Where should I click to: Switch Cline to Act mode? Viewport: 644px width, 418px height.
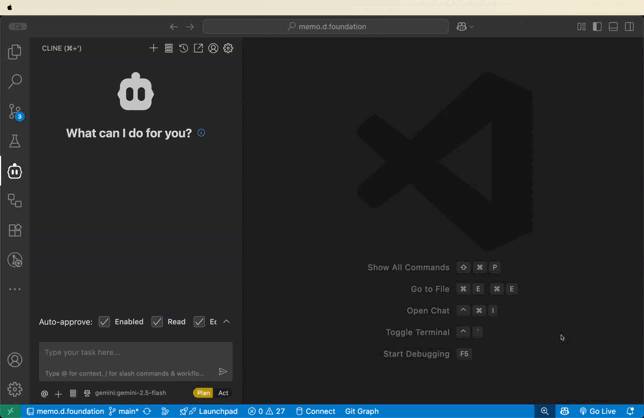click(x=223, y=393)
